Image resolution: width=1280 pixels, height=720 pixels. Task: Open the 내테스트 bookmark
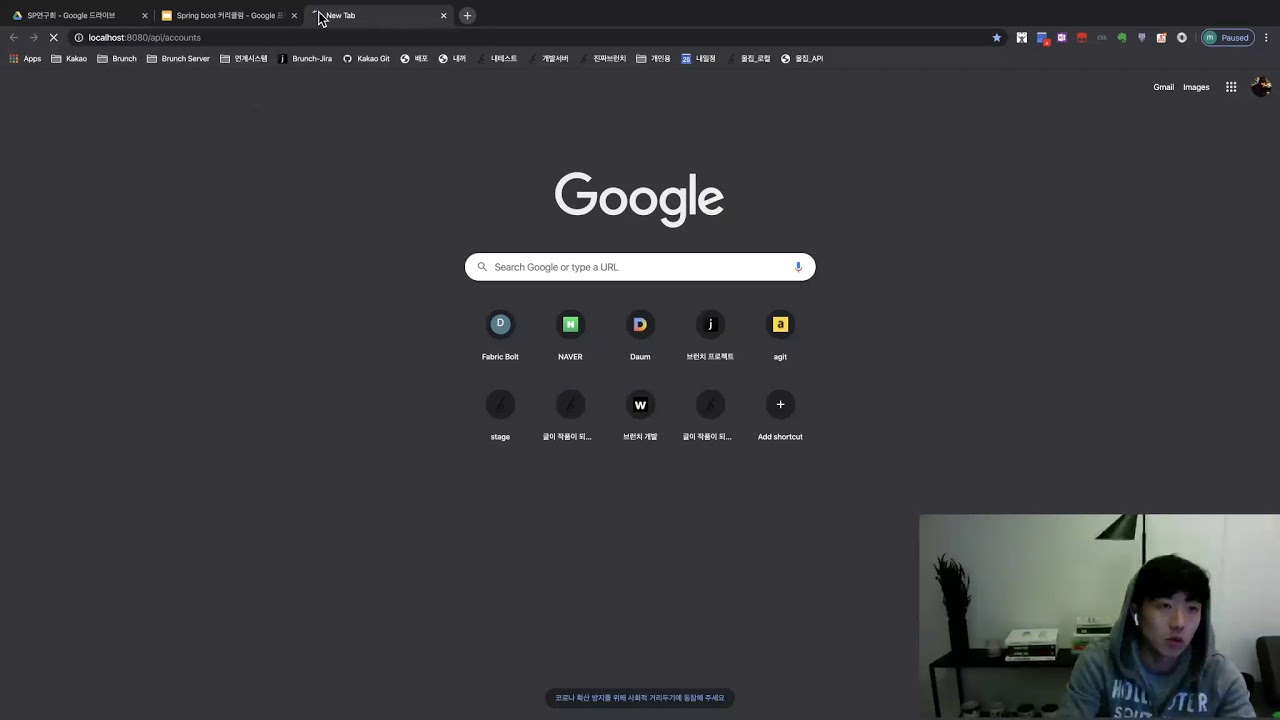tap(497, 59)
